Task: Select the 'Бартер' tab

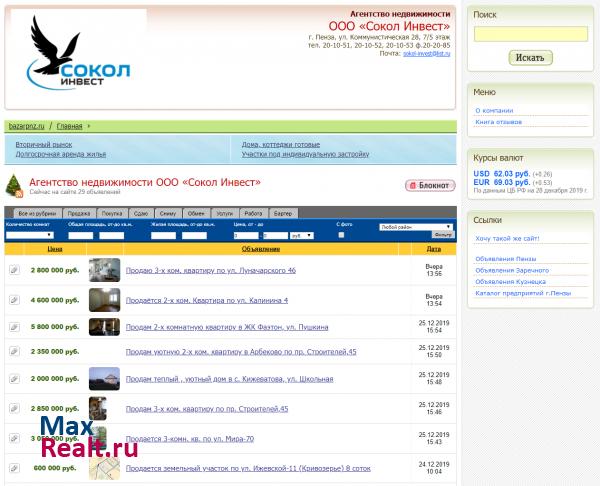Action: 283,213
